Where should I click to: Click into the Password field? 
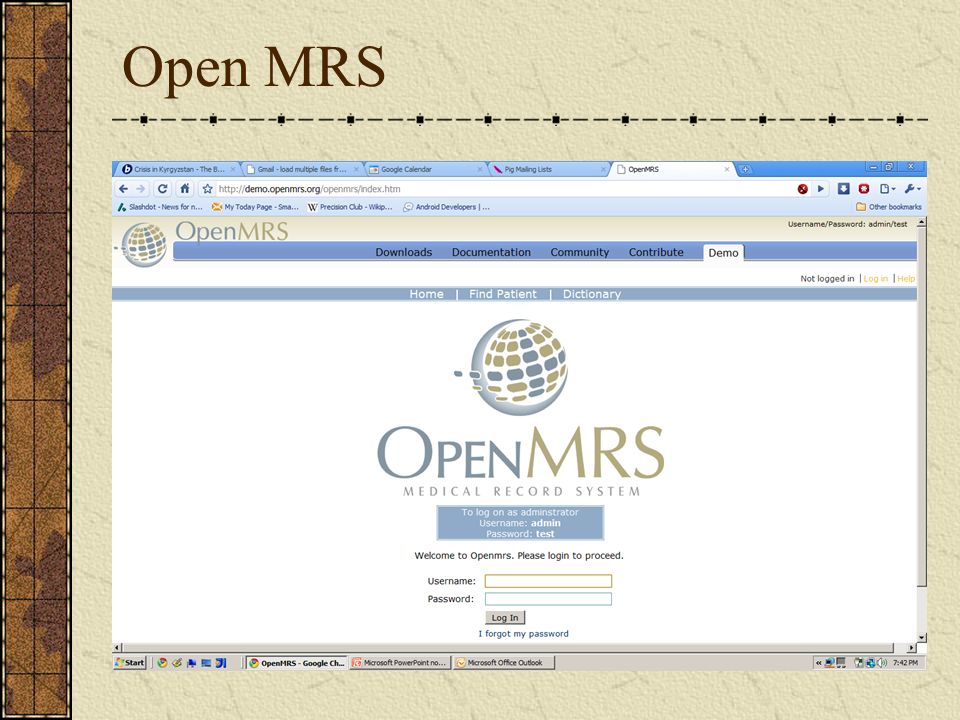[548, 599]
